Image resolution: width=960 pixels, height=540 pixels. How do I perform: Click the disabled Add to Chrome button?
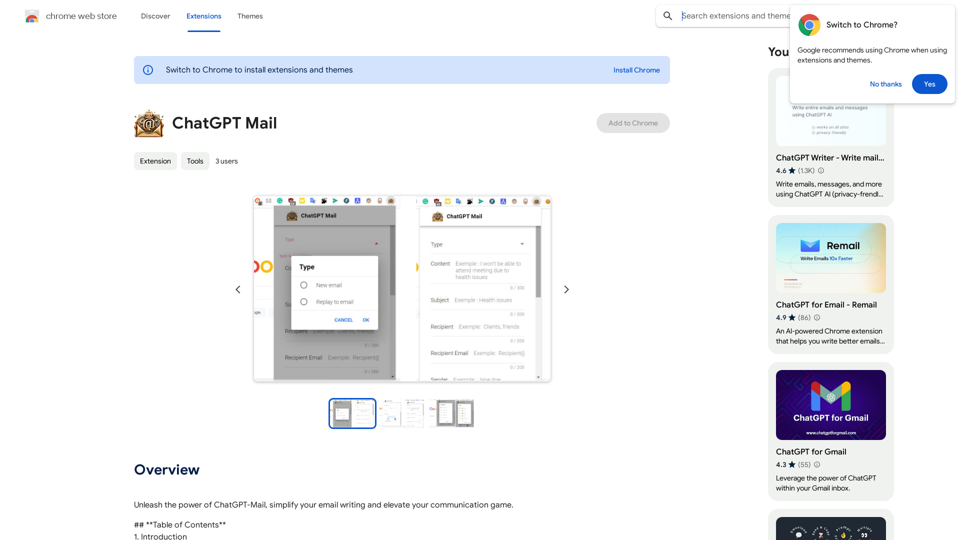tap(633, 123)
